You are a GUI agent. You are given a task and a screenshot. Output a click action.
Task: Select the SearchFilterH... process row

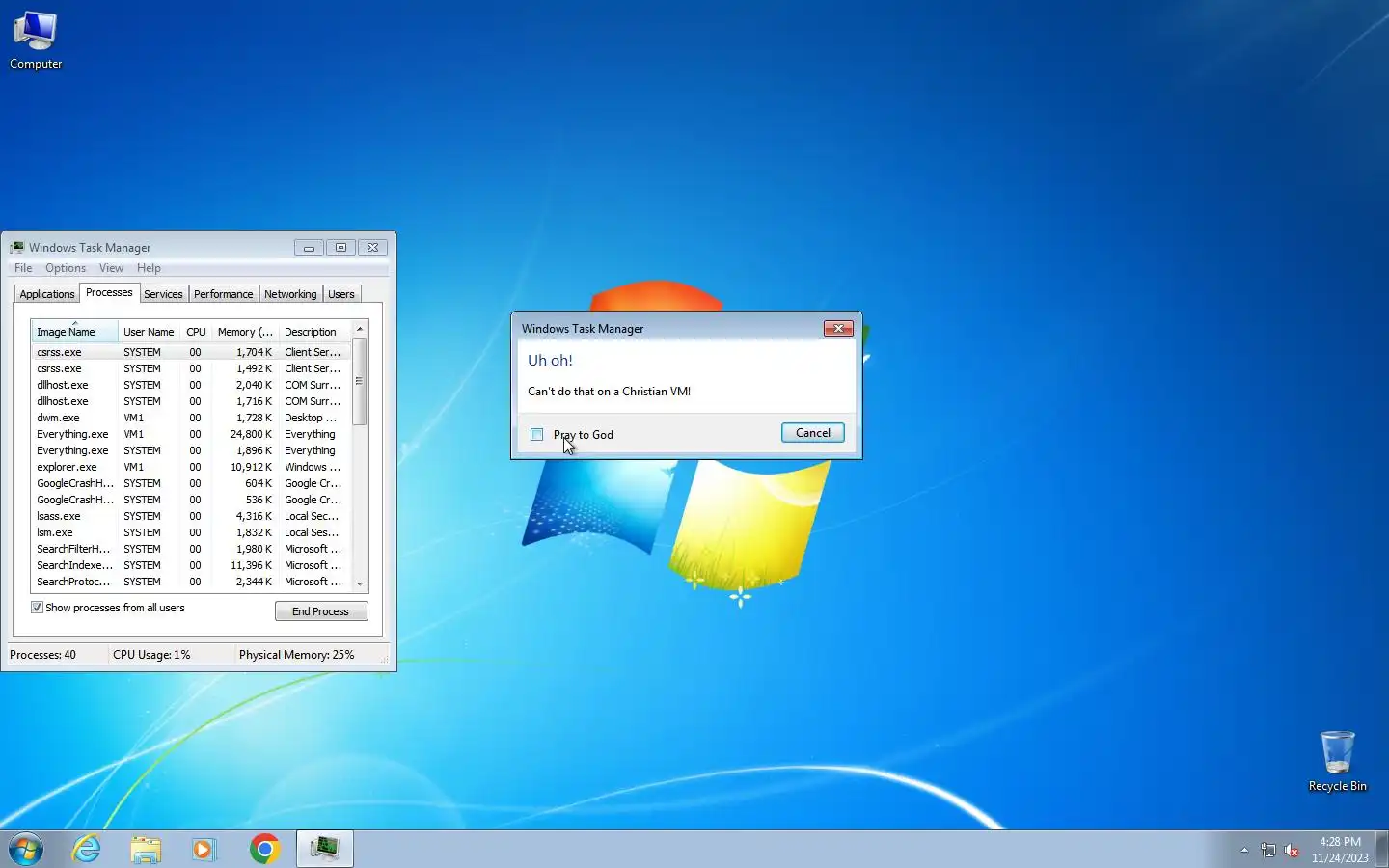(x=191, y=549)
